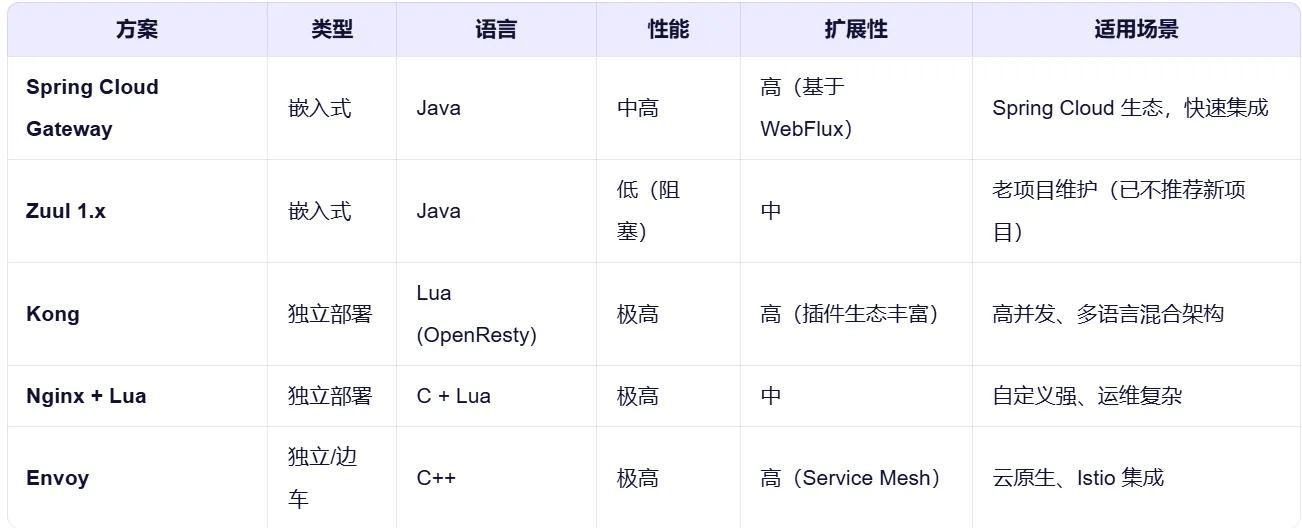The height and width of the screenshot is (528, 1302).
Task: Click the 语言 column header
Action: pos(496,30)
